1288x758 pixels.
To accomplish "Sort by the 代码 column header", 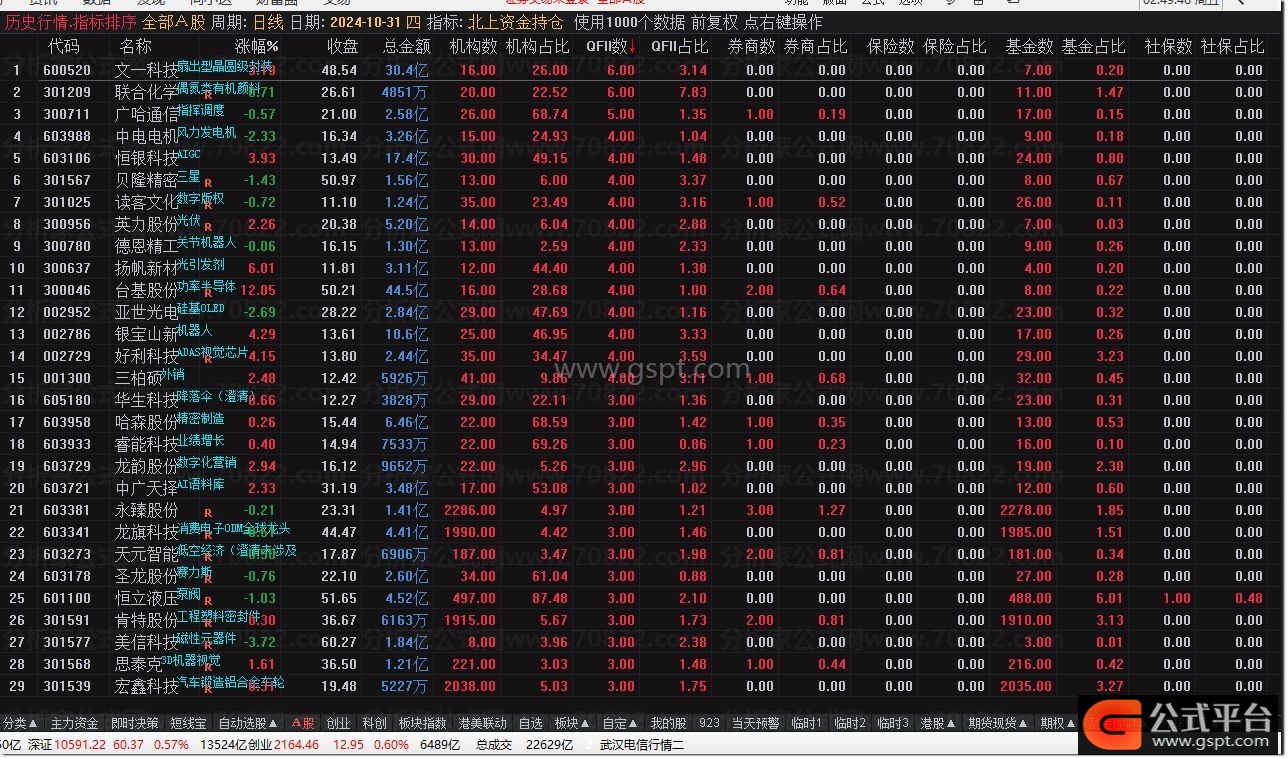I will (63, 46).
